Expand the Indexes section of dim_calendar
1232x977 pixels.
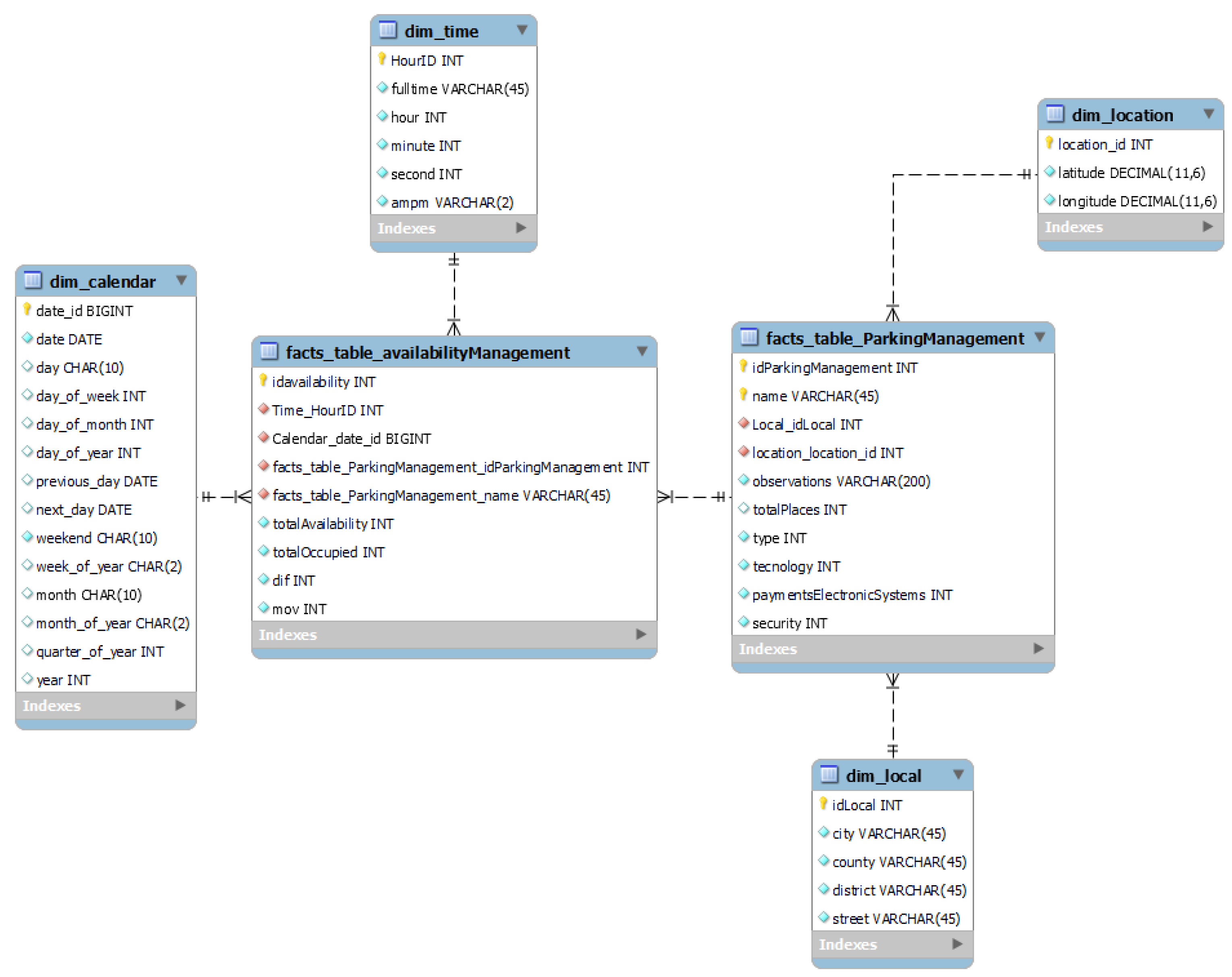pos(180,705)
